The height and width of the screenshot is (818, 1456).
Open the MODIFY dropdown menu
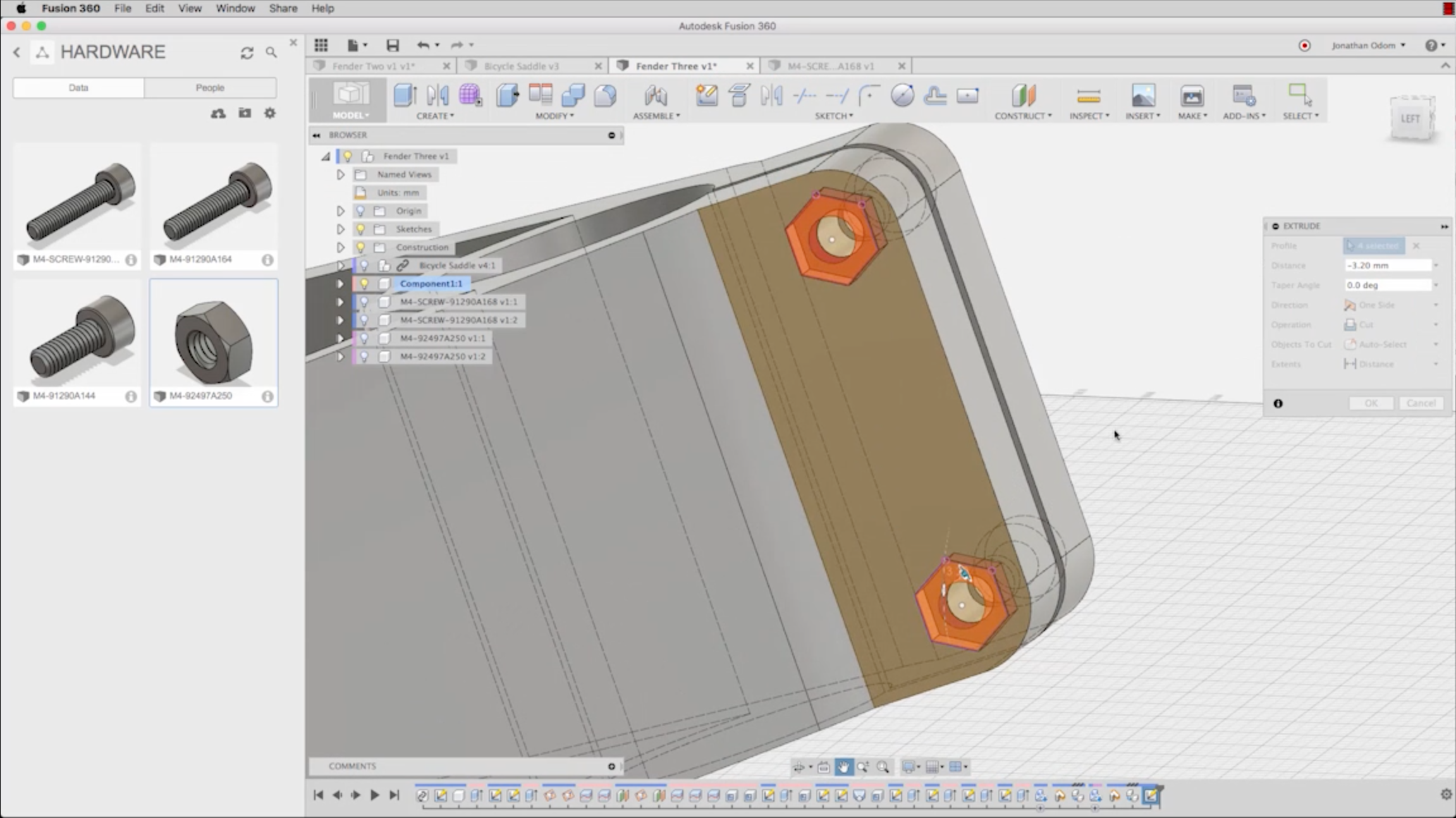(x=554, y=116)
